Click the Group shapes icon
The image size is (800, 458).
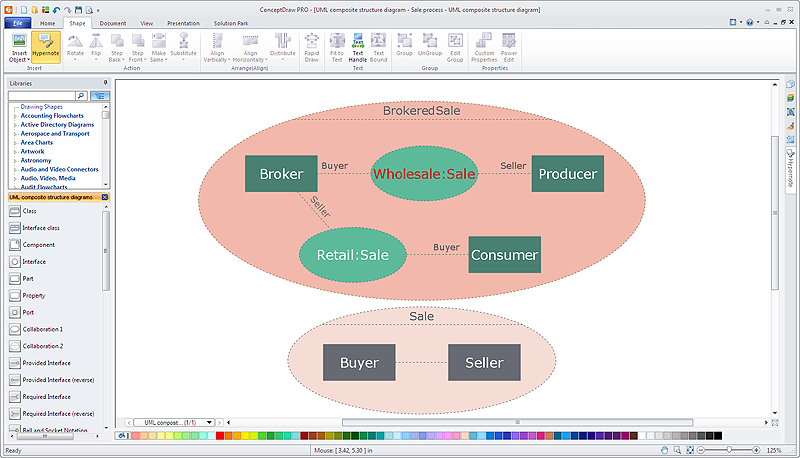pos(404,46)
